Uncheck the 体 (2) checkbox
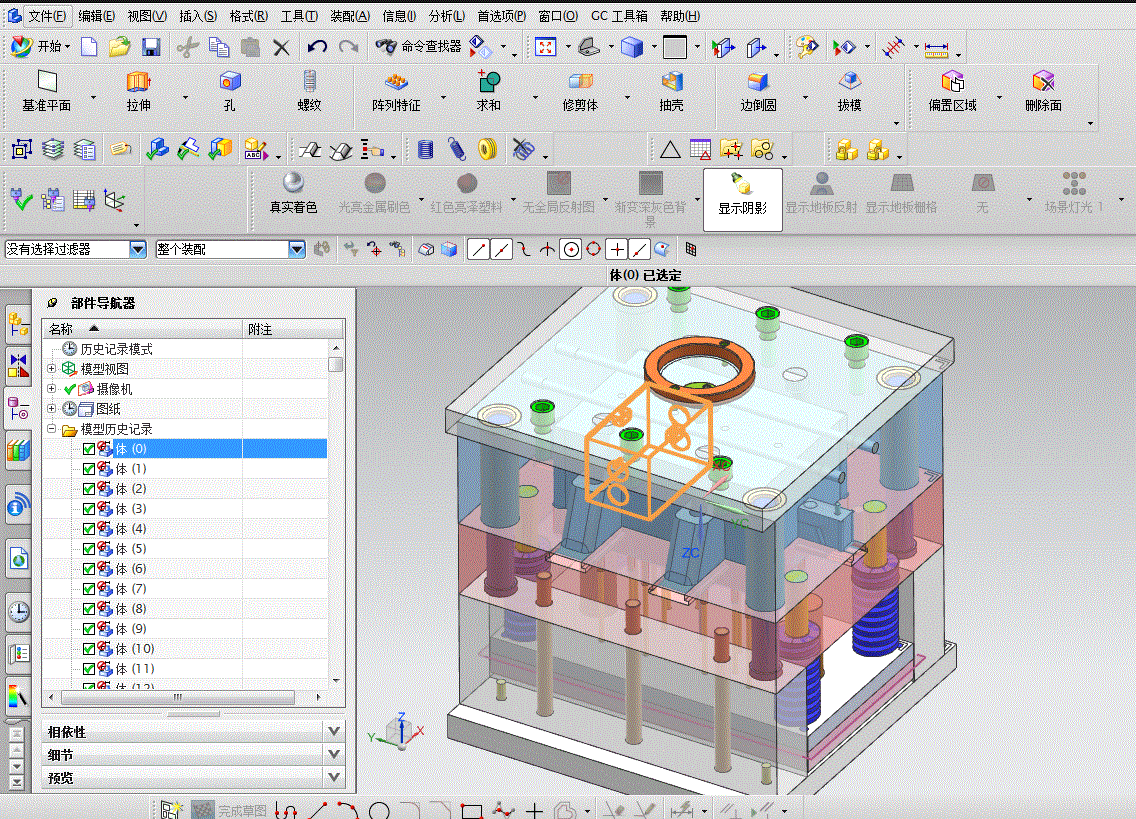 click(x=89, y=489)
